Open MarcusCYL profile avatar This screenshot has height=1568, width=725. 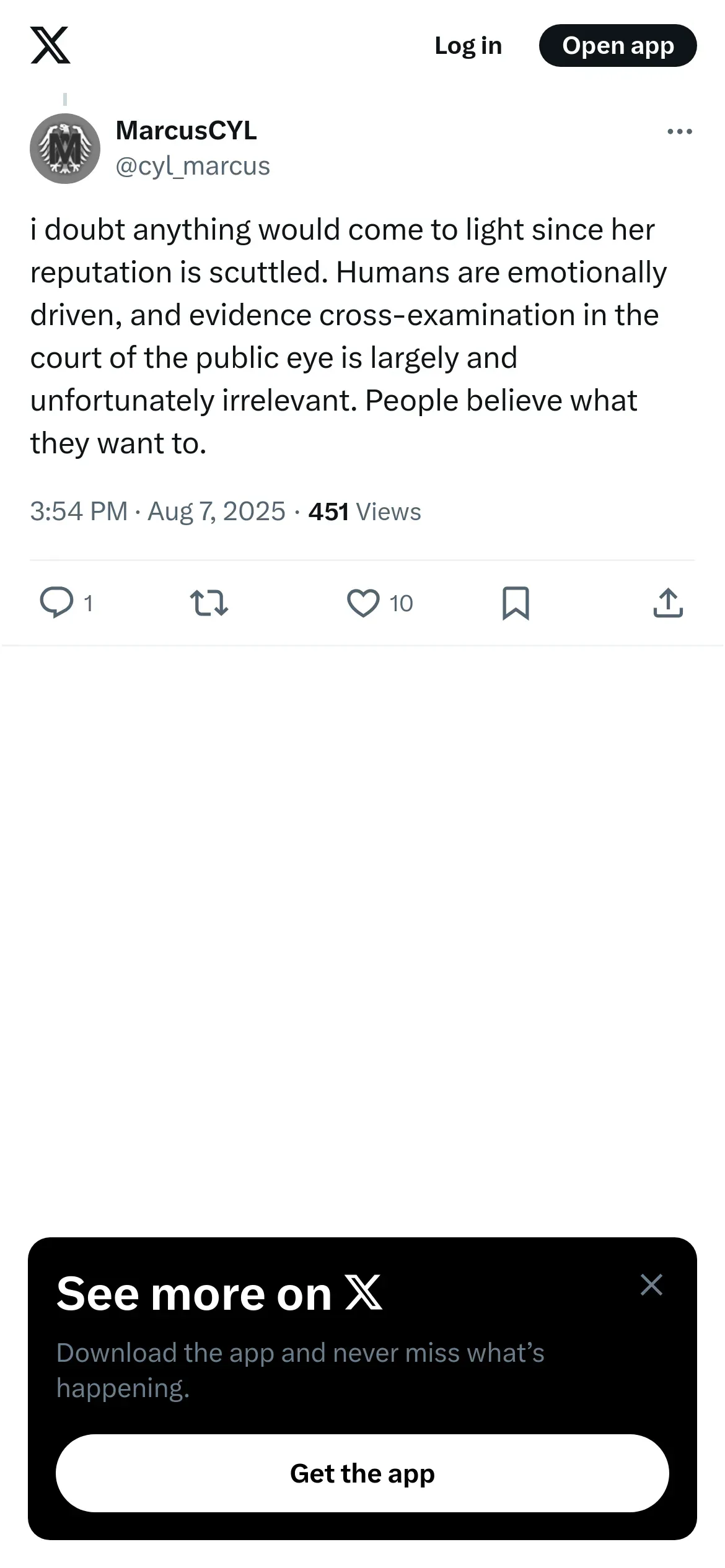tap(65, 149)
